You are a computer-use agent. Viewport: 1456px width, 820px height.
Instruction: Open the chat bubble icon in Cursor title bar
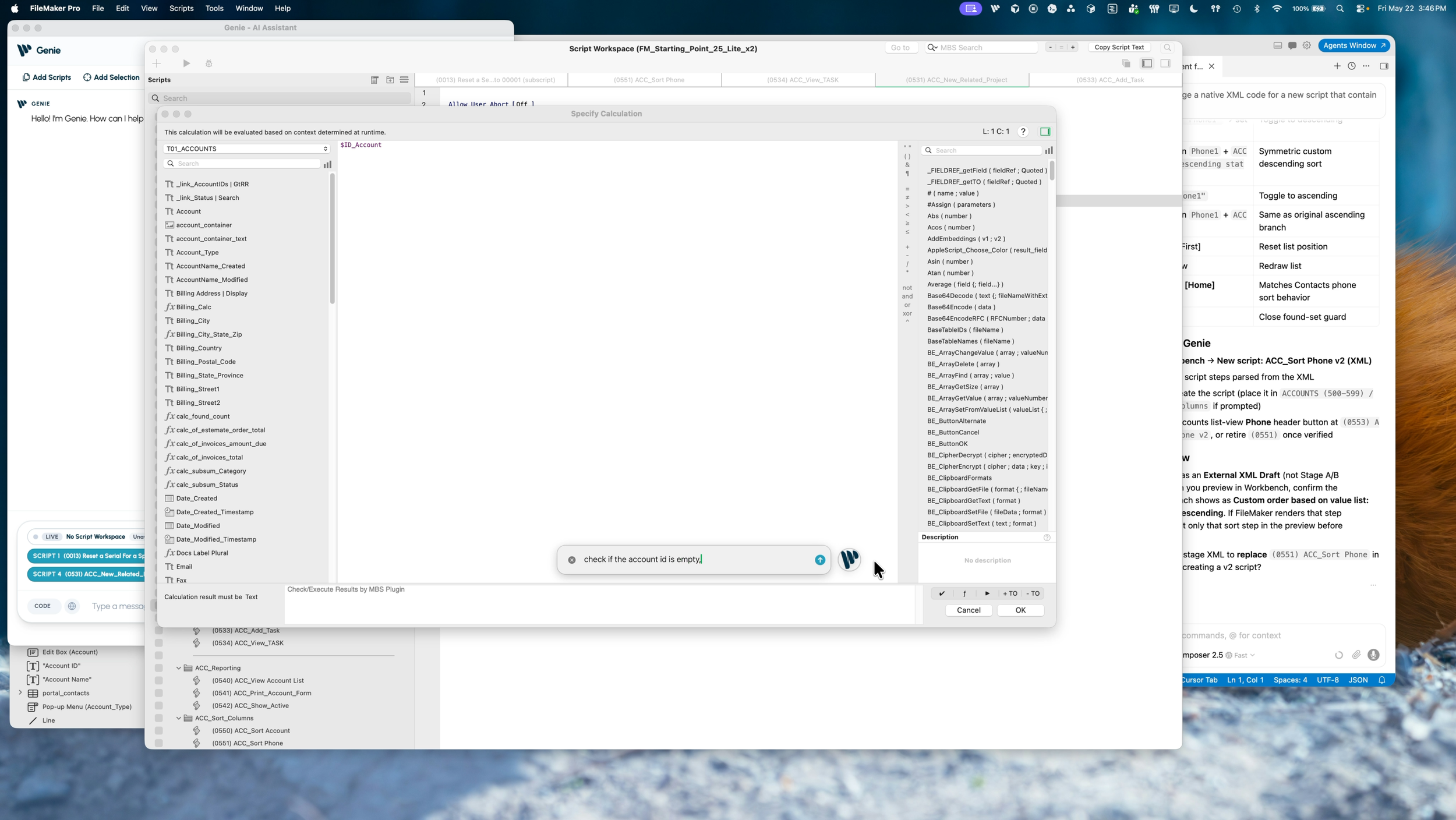coord(1292,45)
